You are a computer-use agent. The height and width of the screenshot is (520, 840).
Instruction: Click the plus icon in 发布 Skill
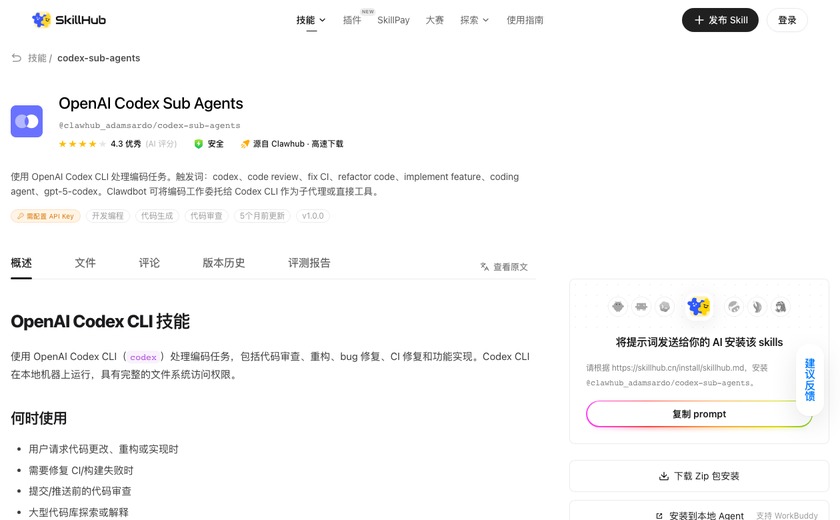[x=699, y=20]
